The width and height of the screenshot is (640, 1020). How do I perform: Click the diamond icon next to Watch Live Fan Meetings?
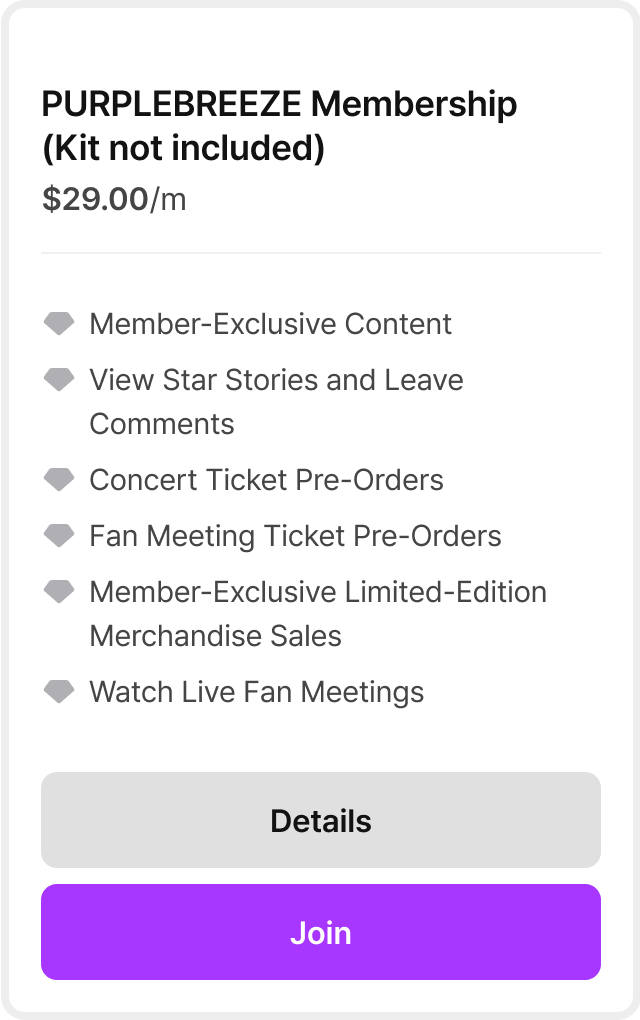[59, 691]
